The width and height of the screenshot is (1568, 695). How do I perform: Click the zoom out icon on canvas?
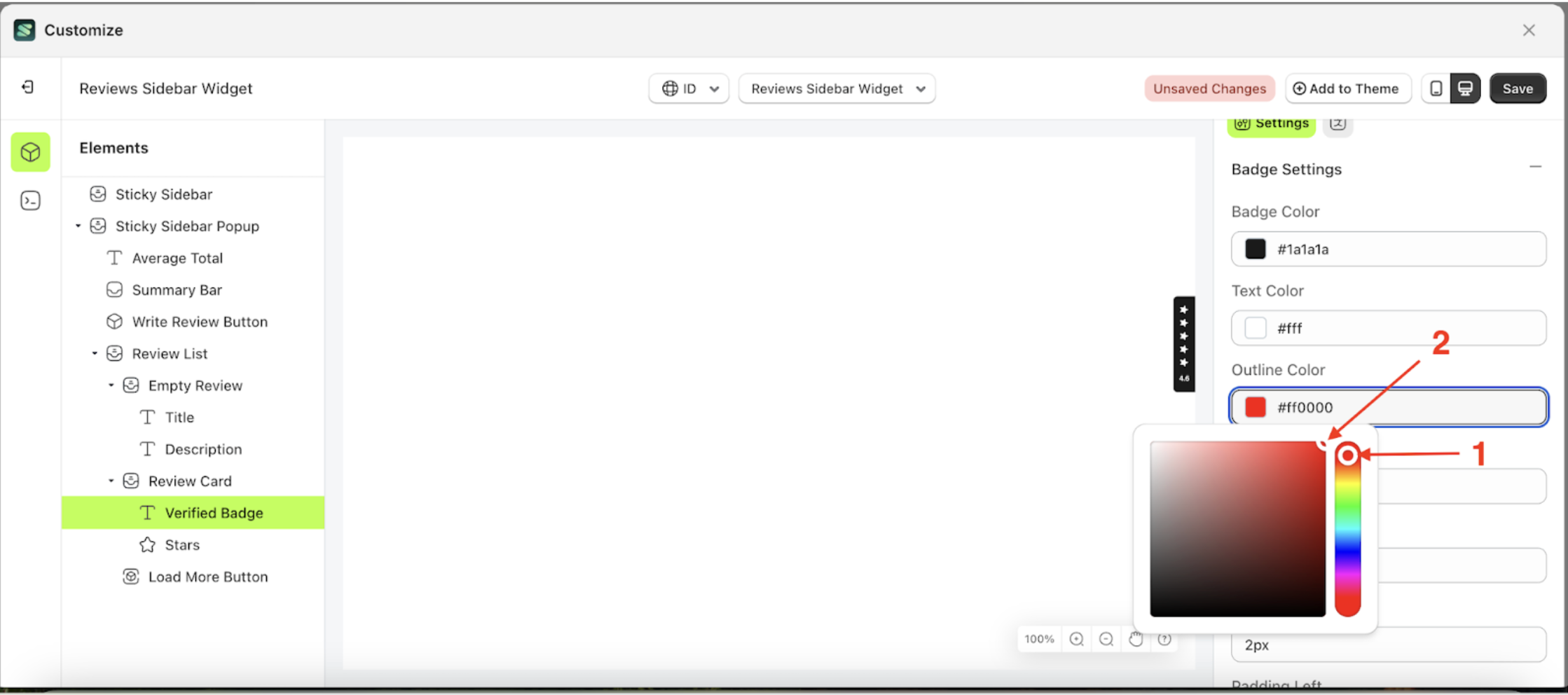1106,638
